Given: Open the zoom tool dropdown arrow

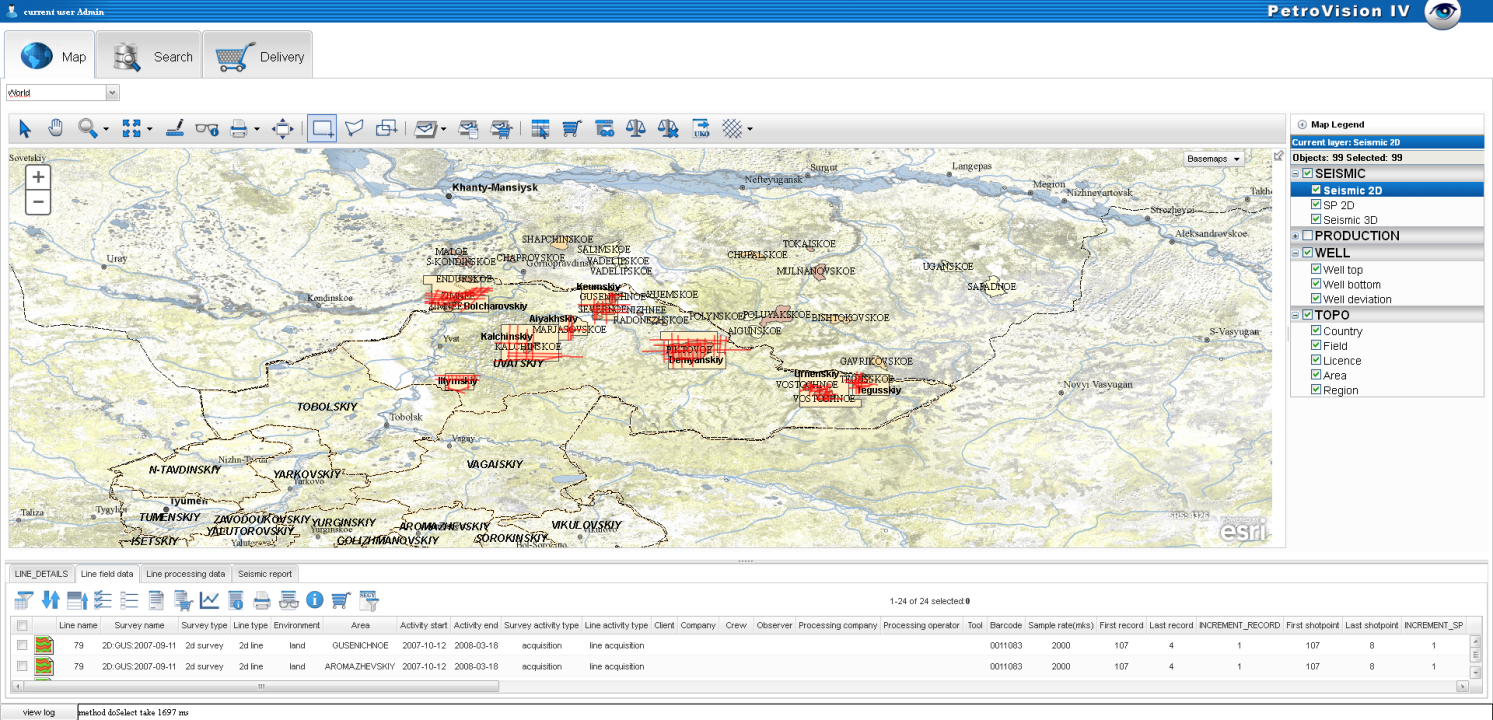Looking at the screenshot, I should coord(105,129).
